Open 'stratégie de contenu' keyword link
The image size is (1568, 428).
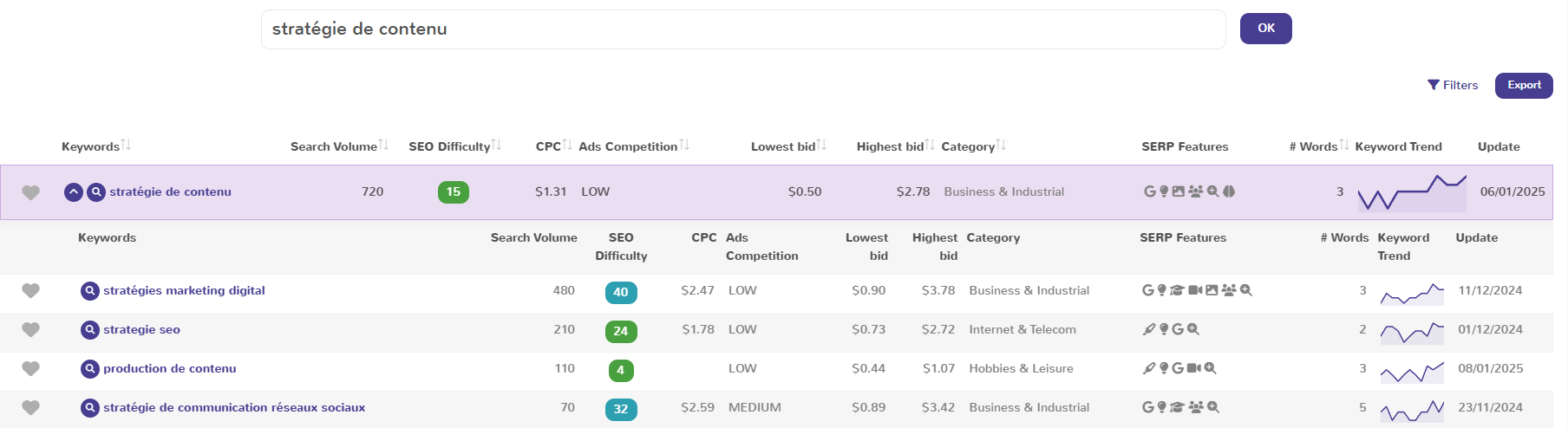click(170, 191)
